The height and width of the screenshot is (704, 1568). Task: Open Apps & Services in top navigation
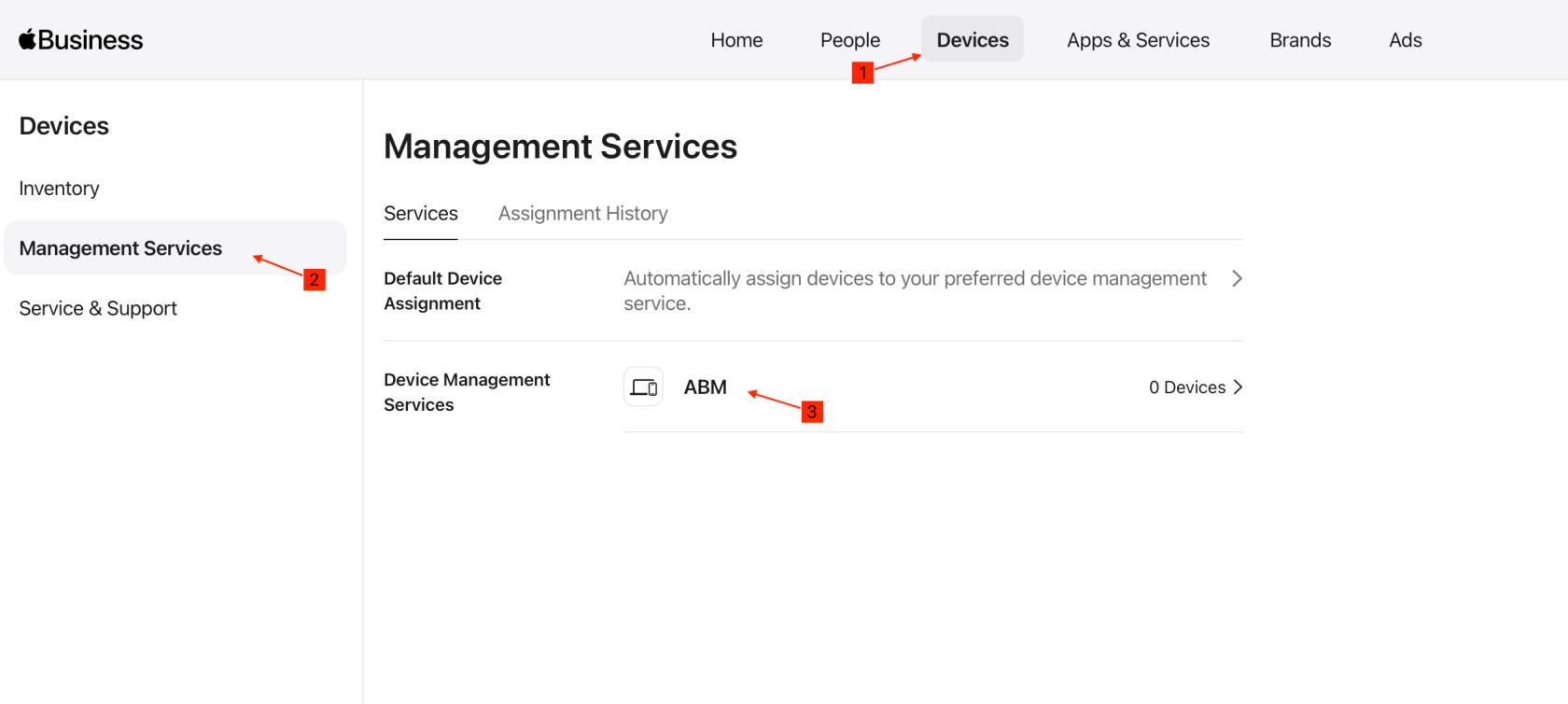(x=1138, y=40)
